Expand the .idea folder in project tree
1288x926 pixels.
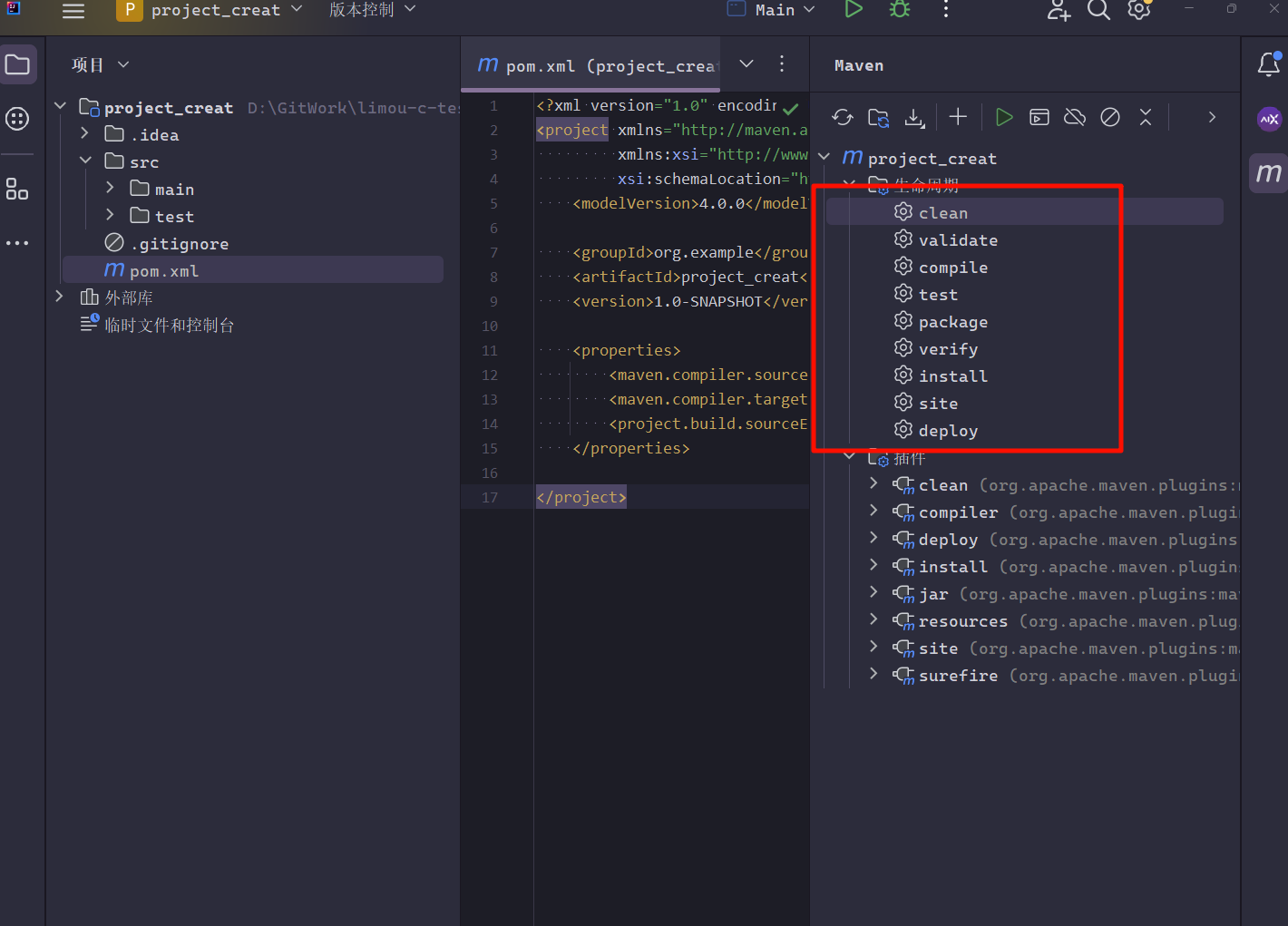[x=85, y=134]
